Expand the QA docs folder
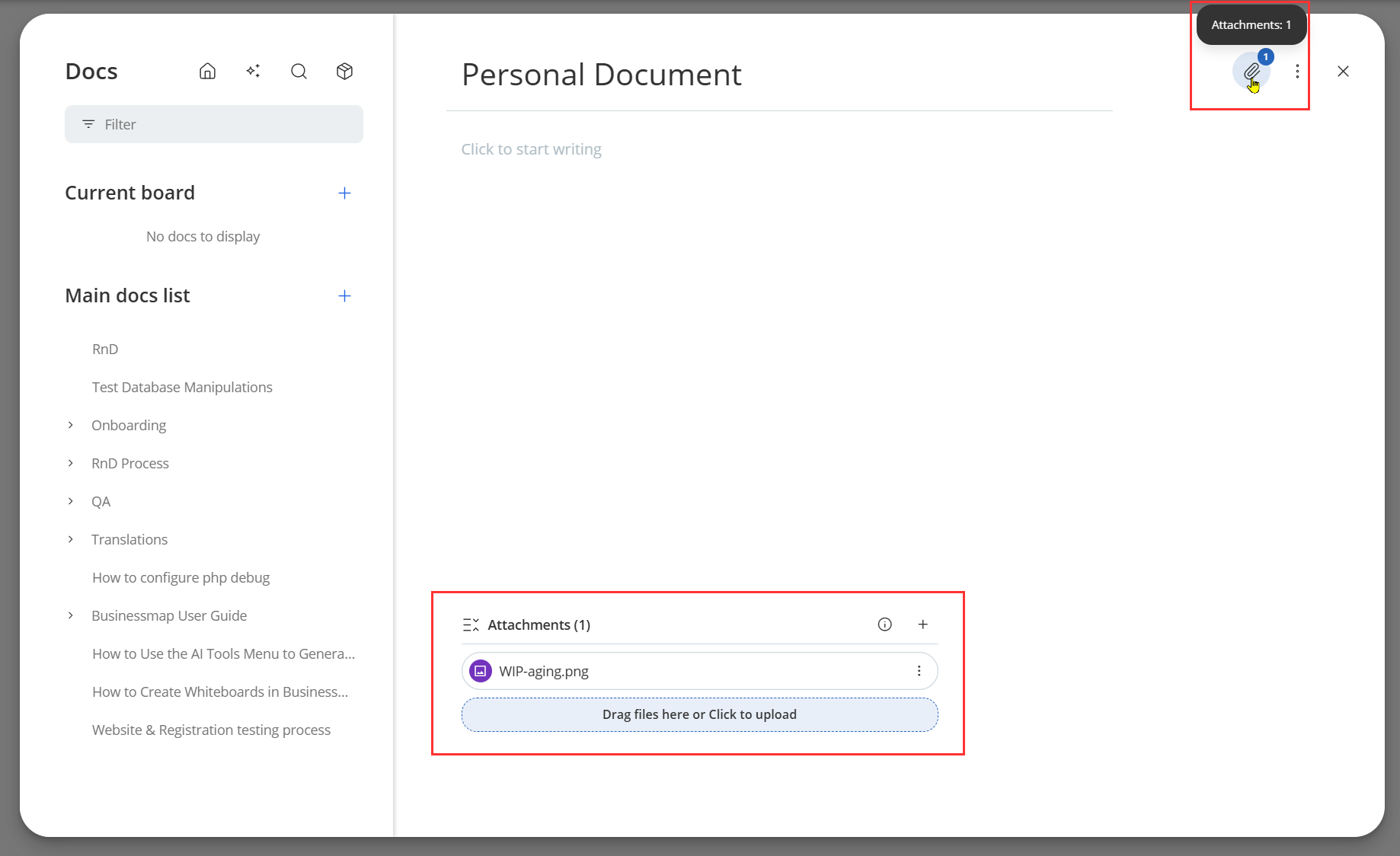The image size is (1400, 856). coord(71,501)
